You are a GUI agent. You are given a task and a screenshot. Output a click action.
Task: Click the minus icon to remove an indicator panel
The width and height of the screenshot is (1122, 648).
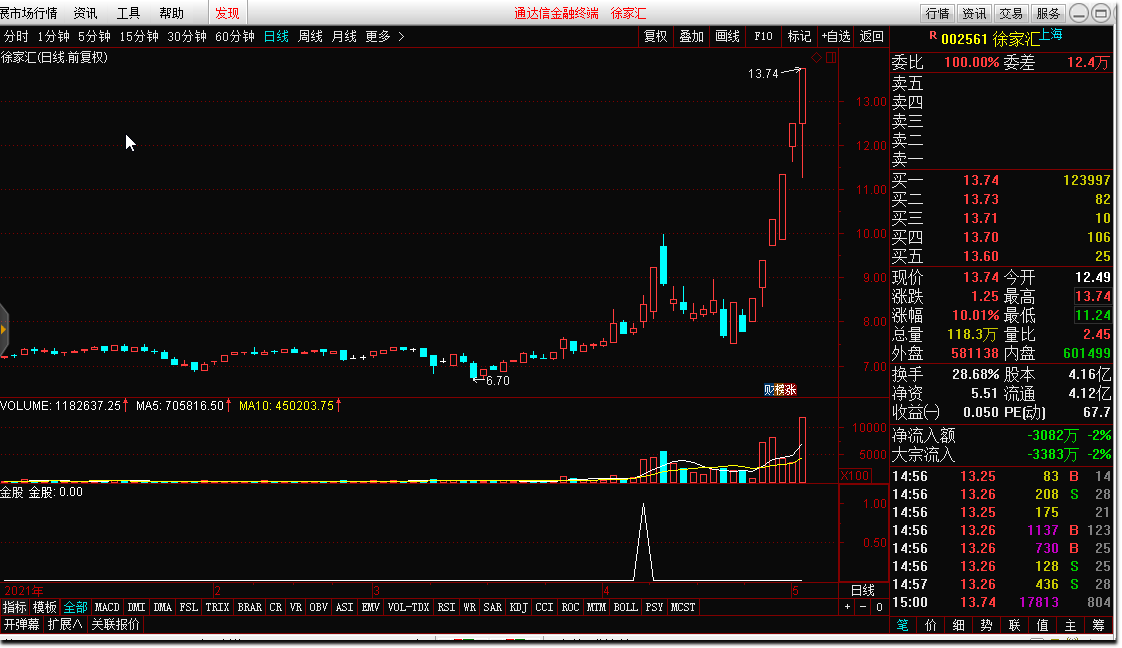(863, 607)
